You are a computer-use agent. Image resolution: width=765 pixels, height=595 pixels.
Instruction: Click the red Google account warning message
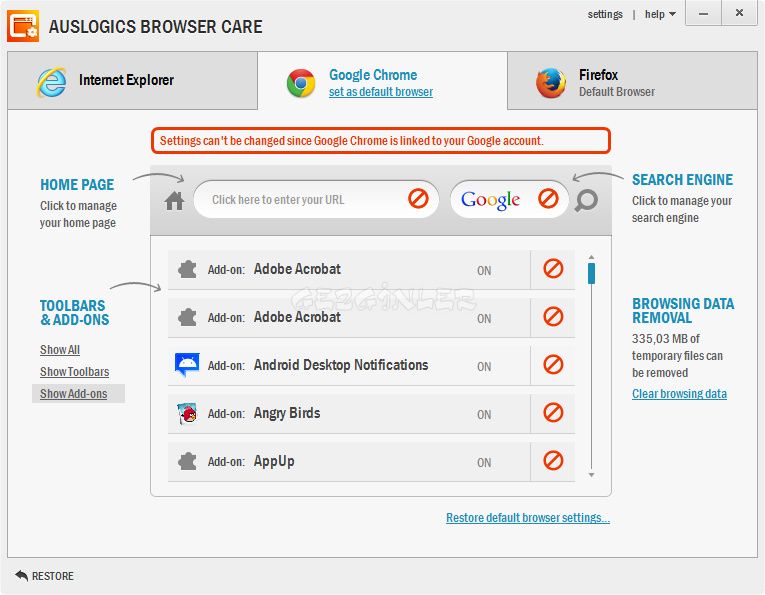click(x=381, y=141)
